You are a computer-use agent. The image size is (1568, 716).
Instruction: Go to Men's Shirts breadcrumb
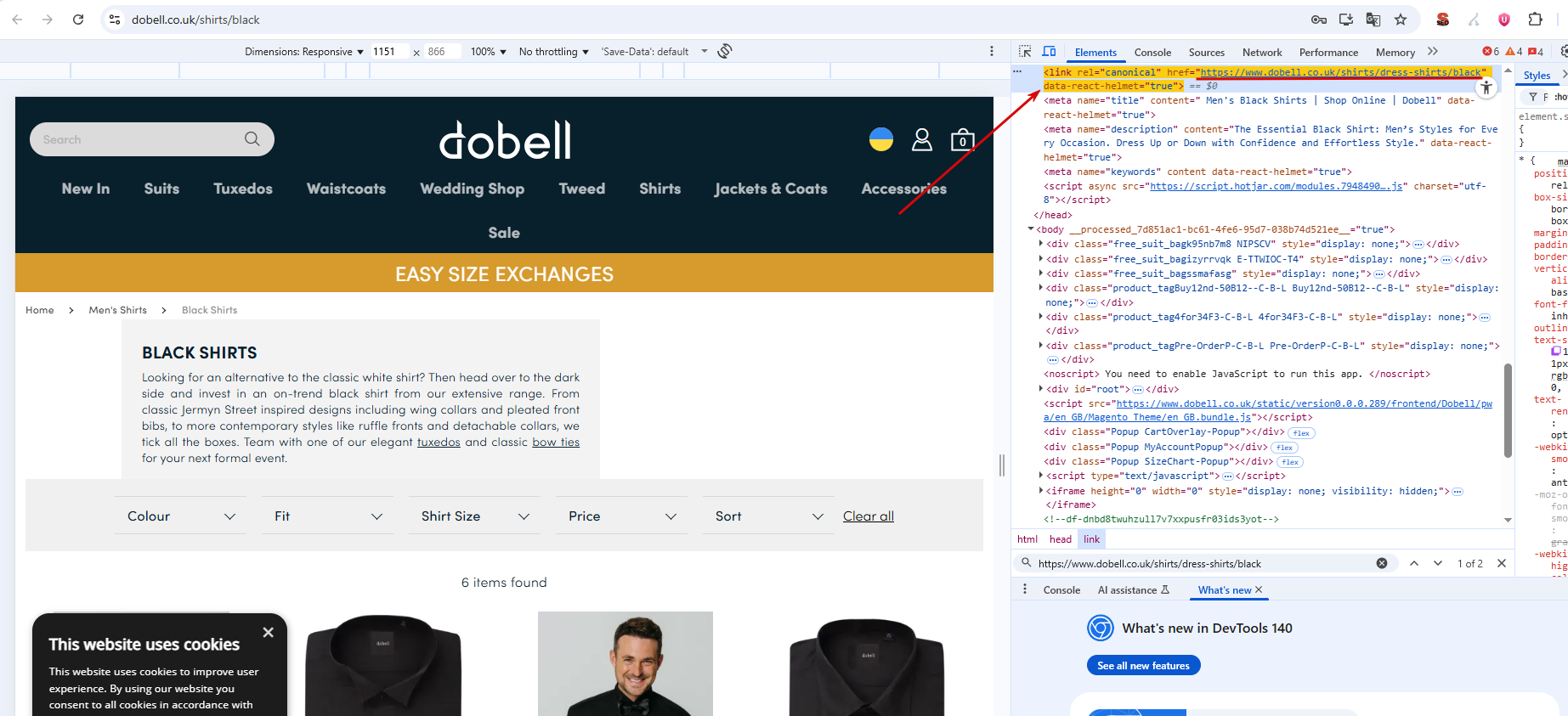tap(117, 310)
